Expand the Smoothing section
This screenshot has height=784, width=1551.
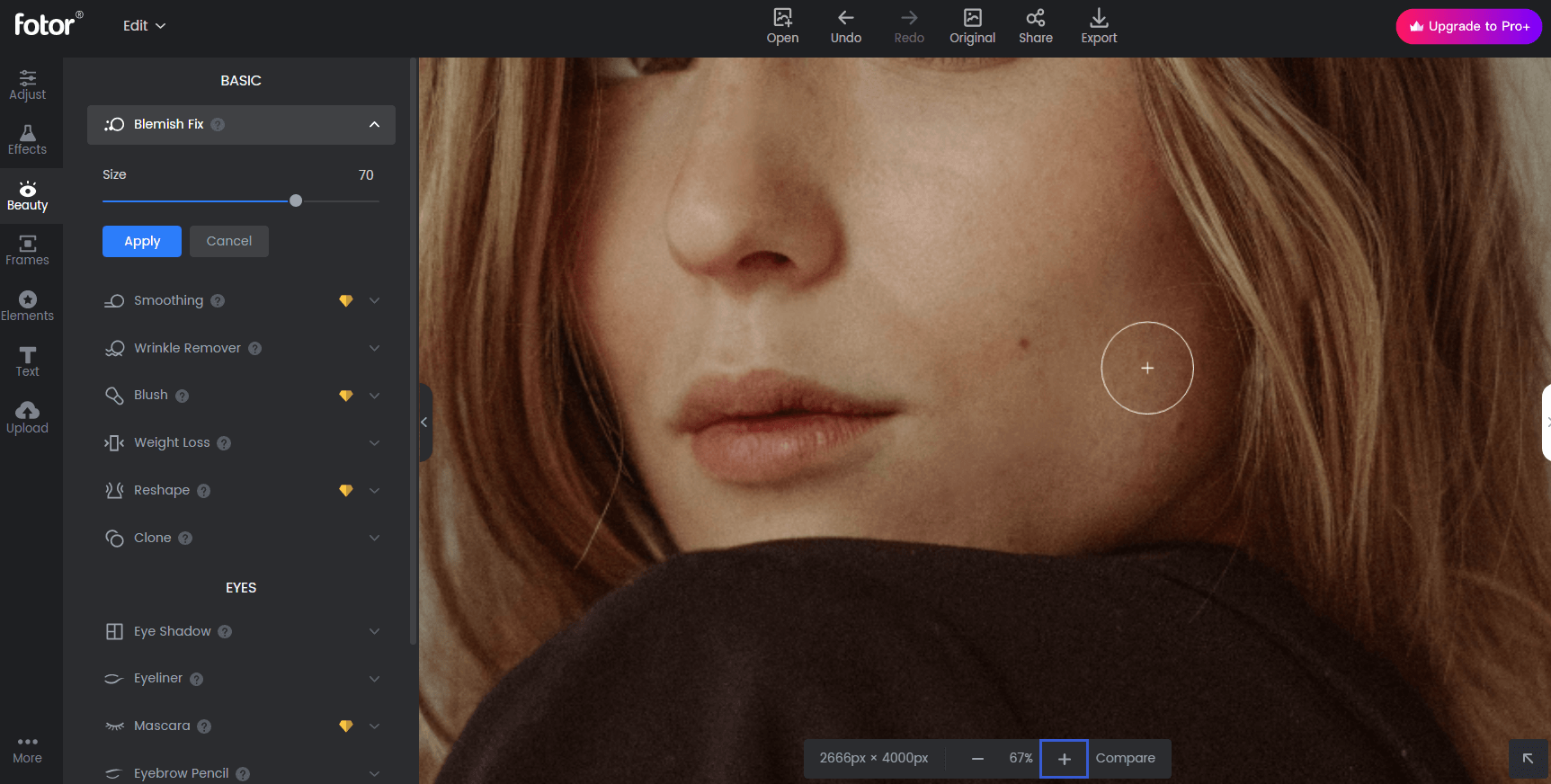coord(375,300)
